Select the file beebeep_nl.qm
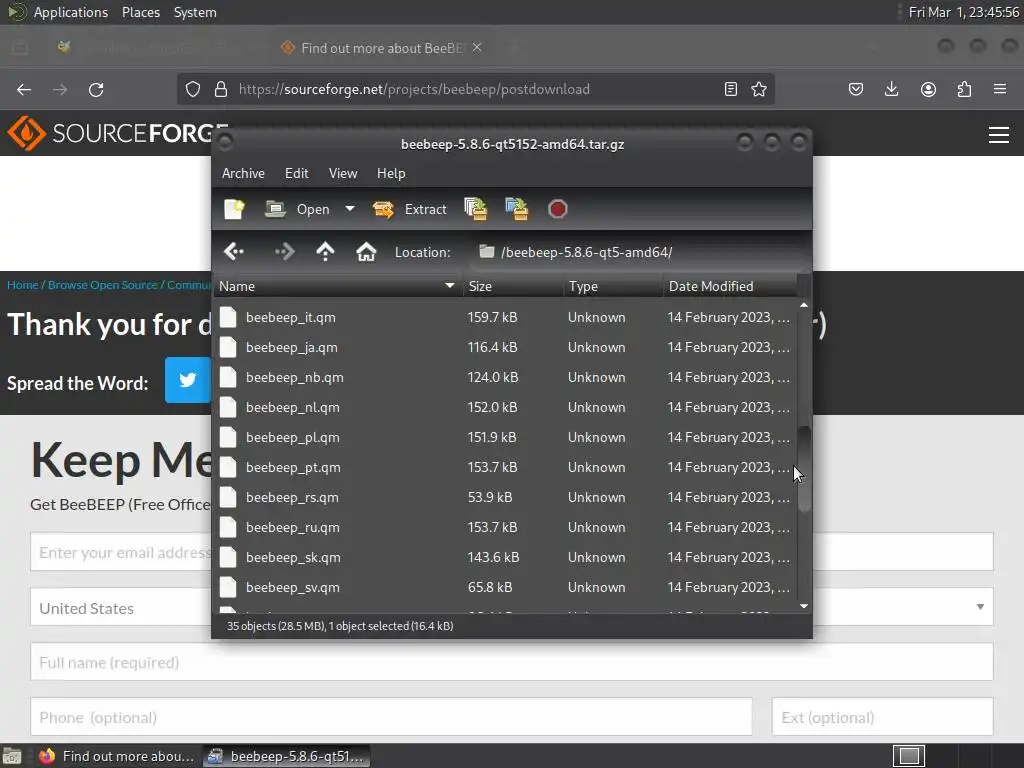 coord(505,408)
